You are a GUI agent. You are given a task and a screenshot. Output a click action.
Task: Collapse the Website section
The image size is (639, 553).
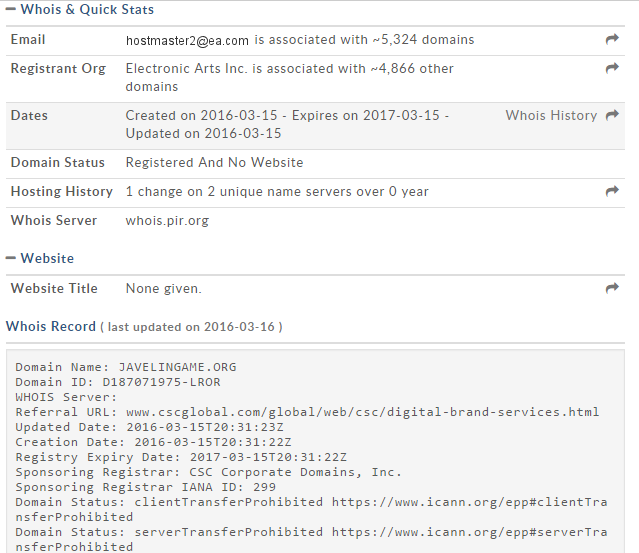click(11, 258)
